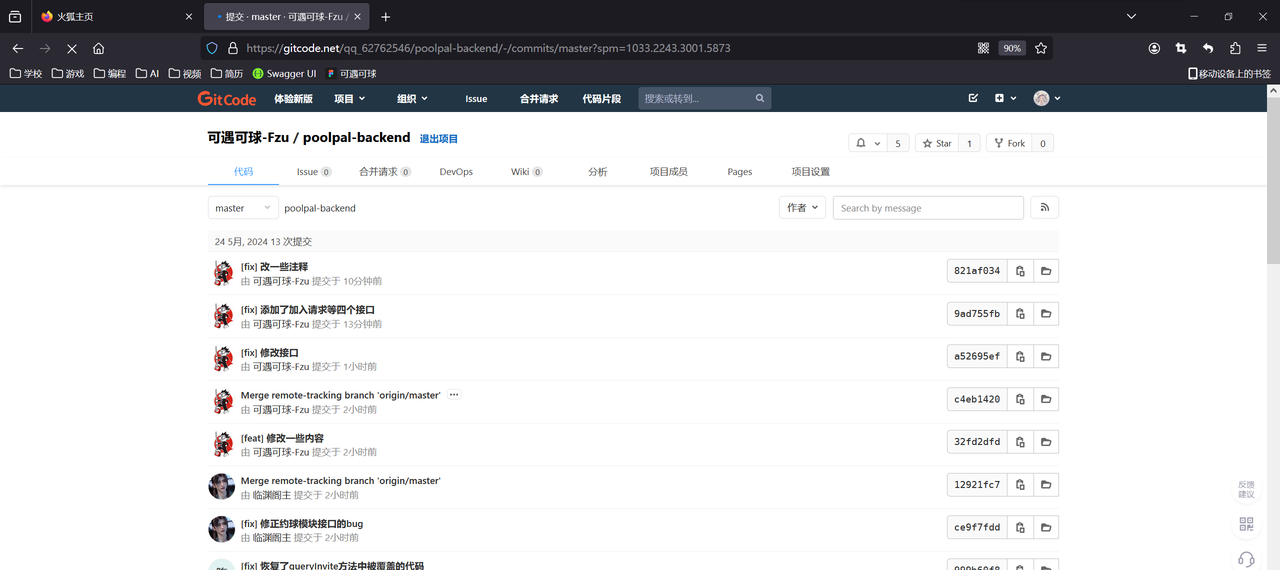
Task: Browse files at commit 821af034
Action: (1046, 271)
